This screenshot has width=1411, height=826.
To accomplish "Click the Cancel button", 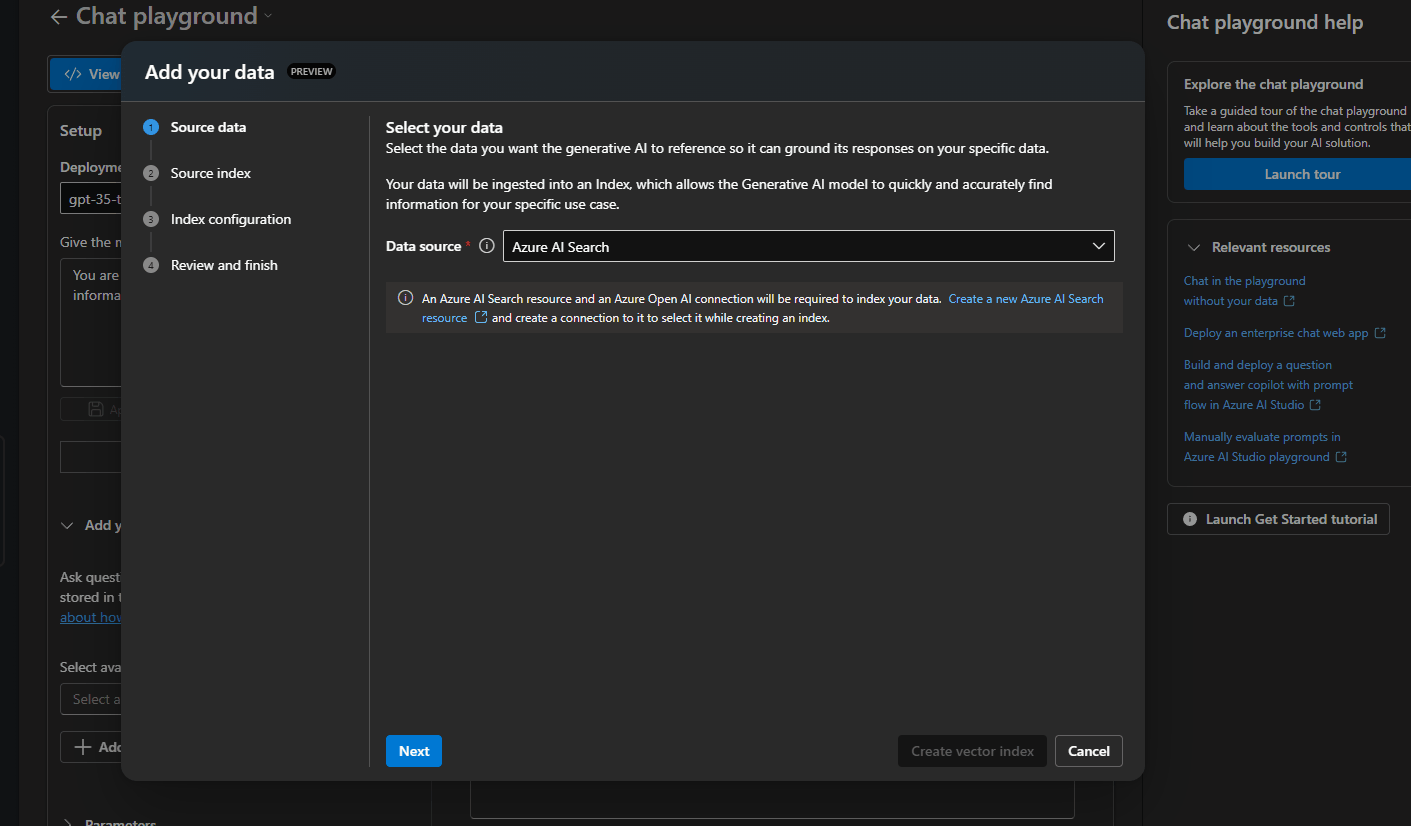I will coord(1089,751).
